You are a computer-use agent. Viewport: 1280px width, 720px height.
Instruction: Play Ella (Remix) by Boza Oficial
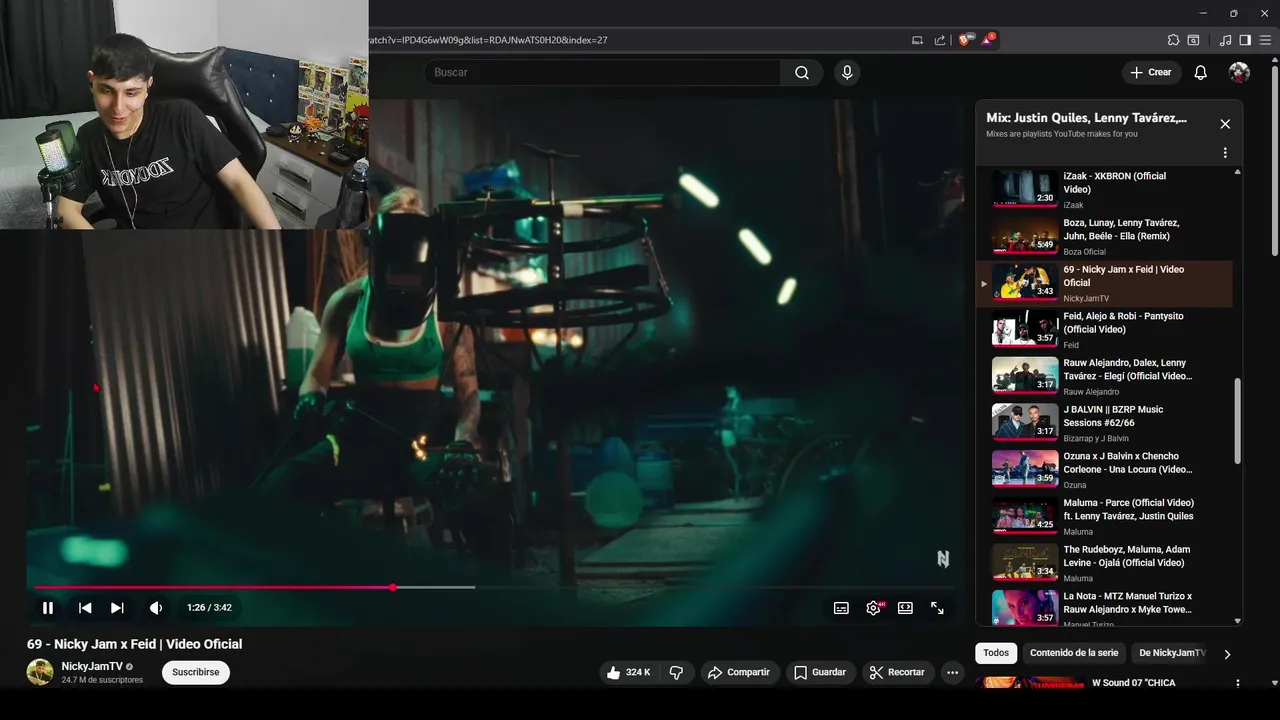pyautogui.click(x=1104, y=236)
